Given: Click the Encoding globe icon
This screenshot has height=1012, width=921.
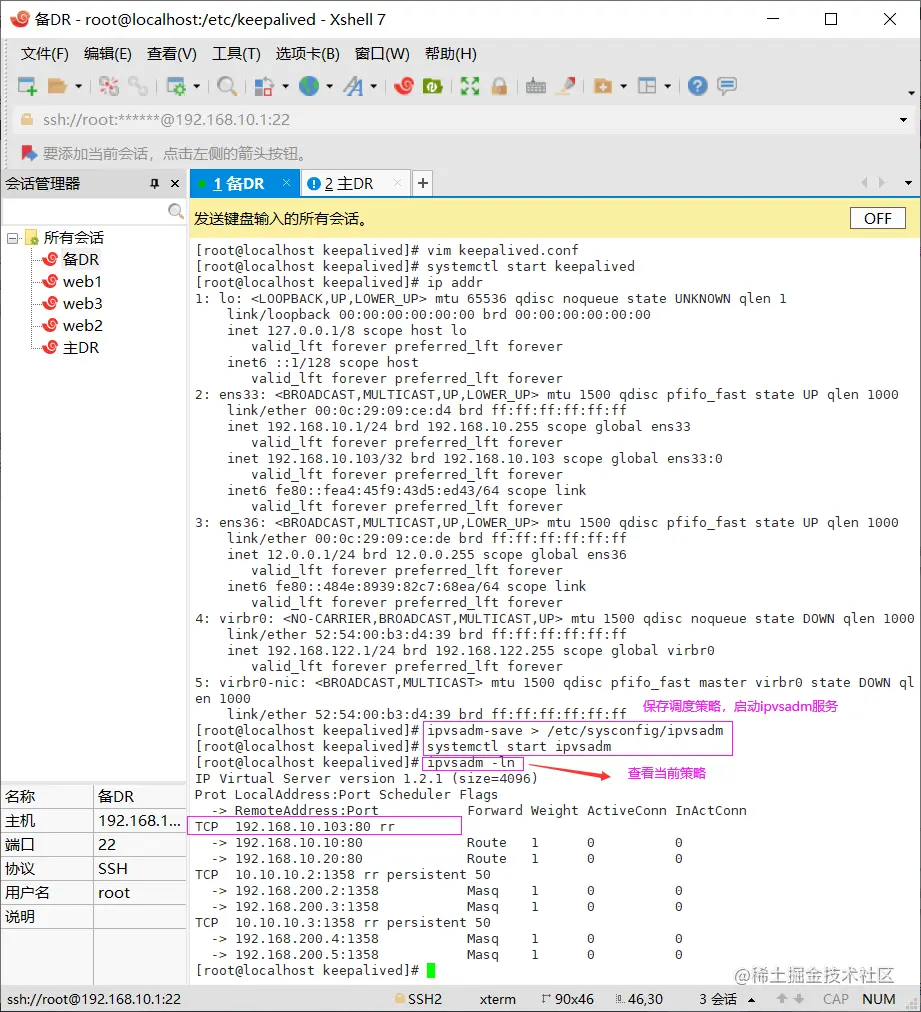Looking at the screenshot, I should [x=309, y=86].
